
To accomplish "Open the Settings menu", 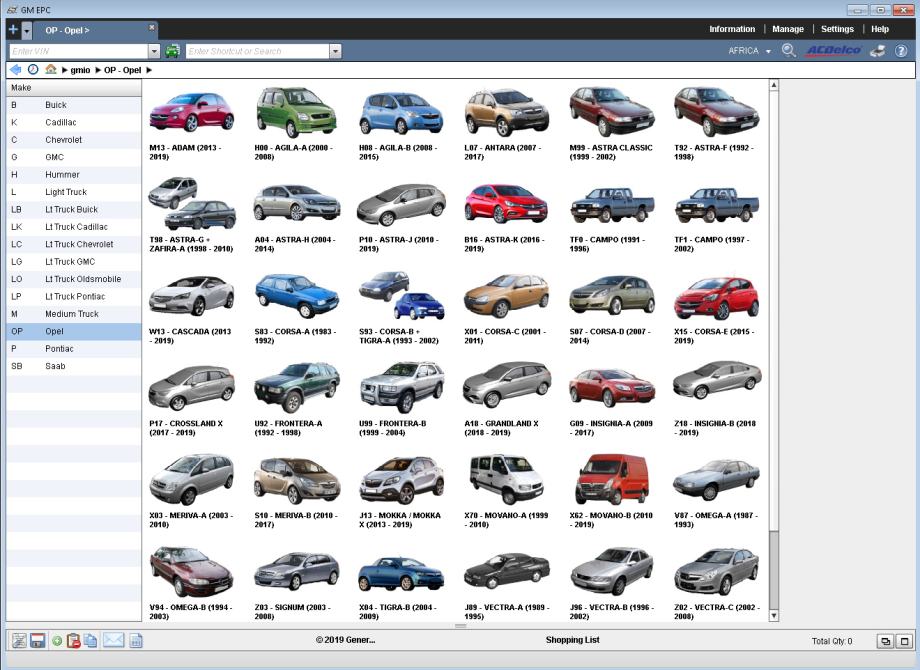I will click(x=837, y=29).
